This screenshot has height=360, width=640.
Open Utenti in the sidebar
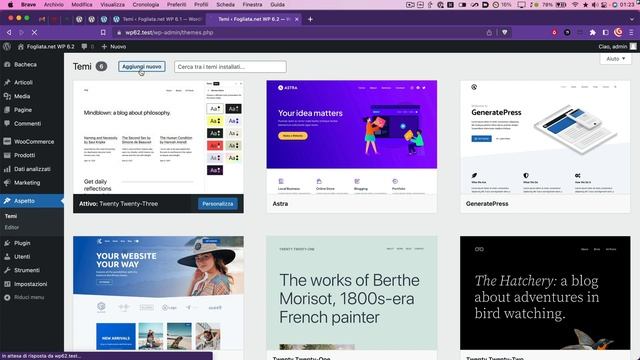22,257
